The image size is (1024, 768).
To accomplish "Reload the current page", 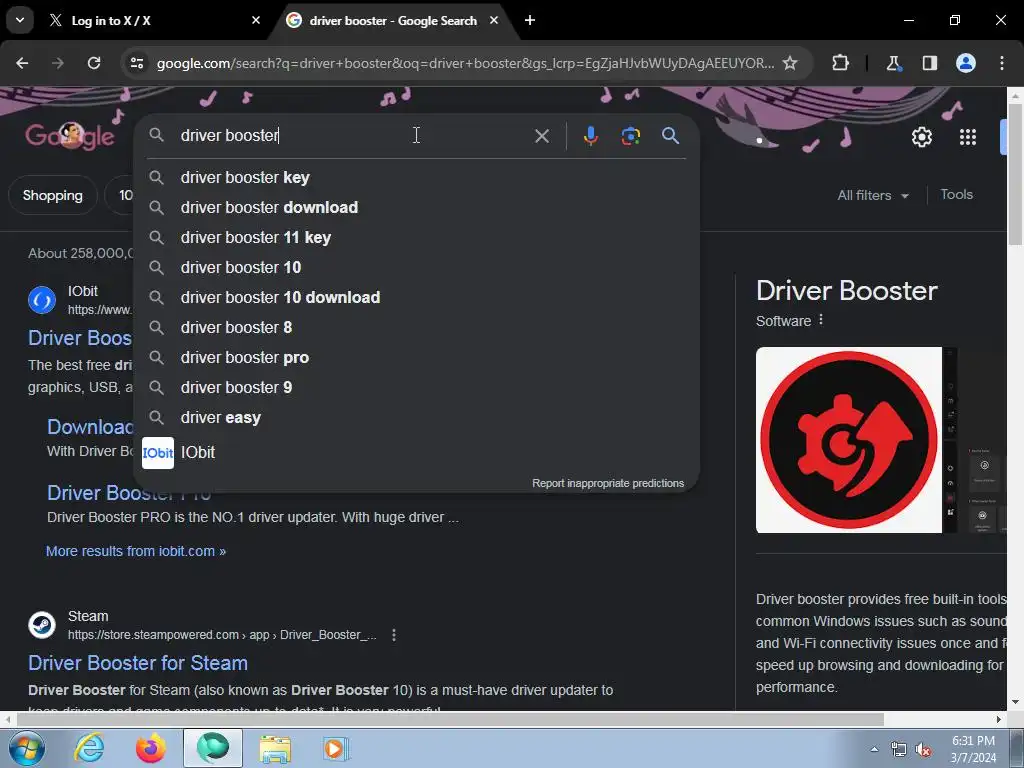I will point(94,63).
